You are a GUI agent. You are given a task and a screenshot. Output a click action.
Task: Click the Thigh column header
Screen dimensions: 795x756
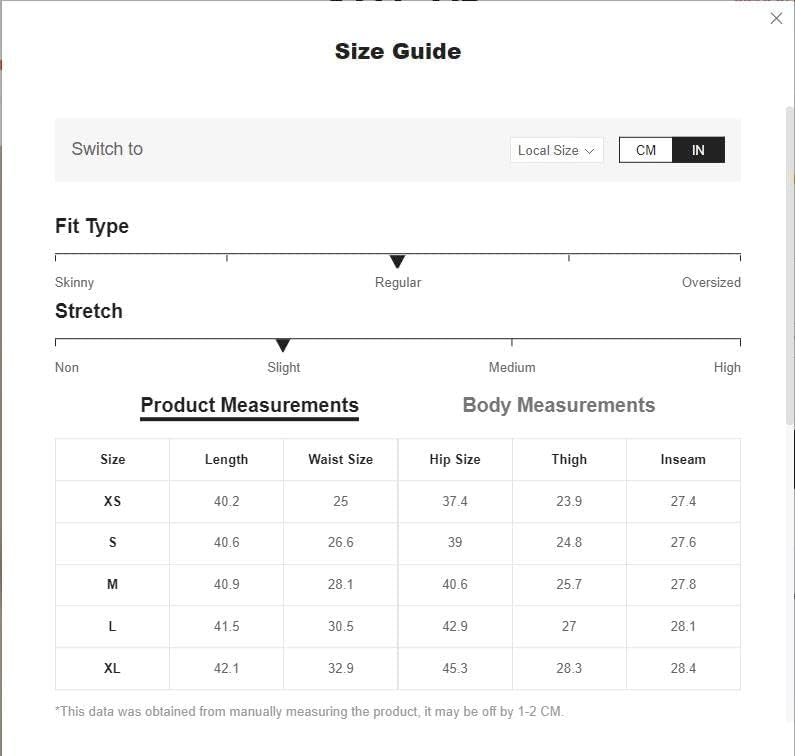(x=569, y=459)
